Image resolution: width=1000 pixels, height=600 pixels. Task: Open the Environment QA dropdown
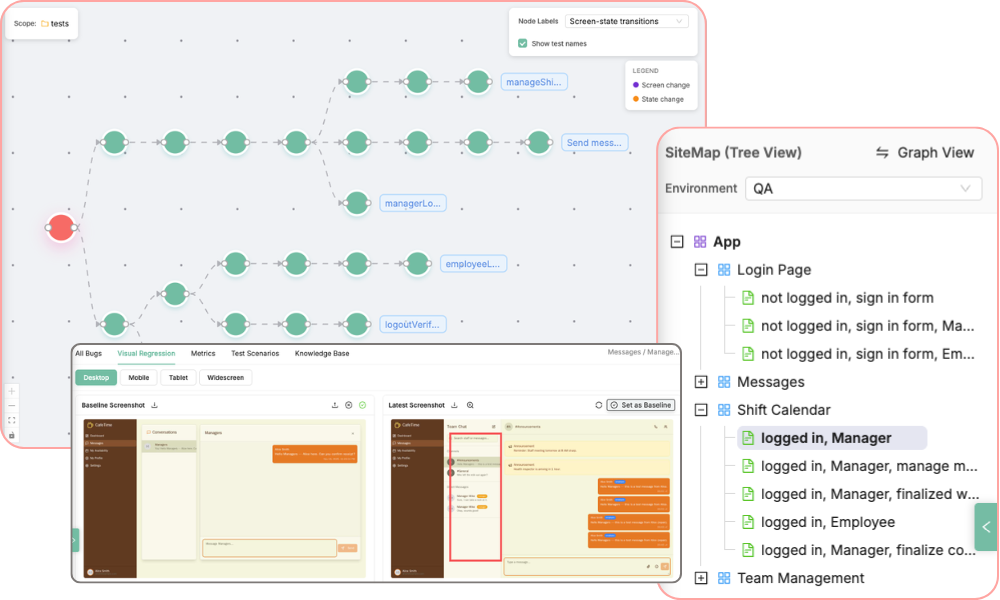[863, 188]
